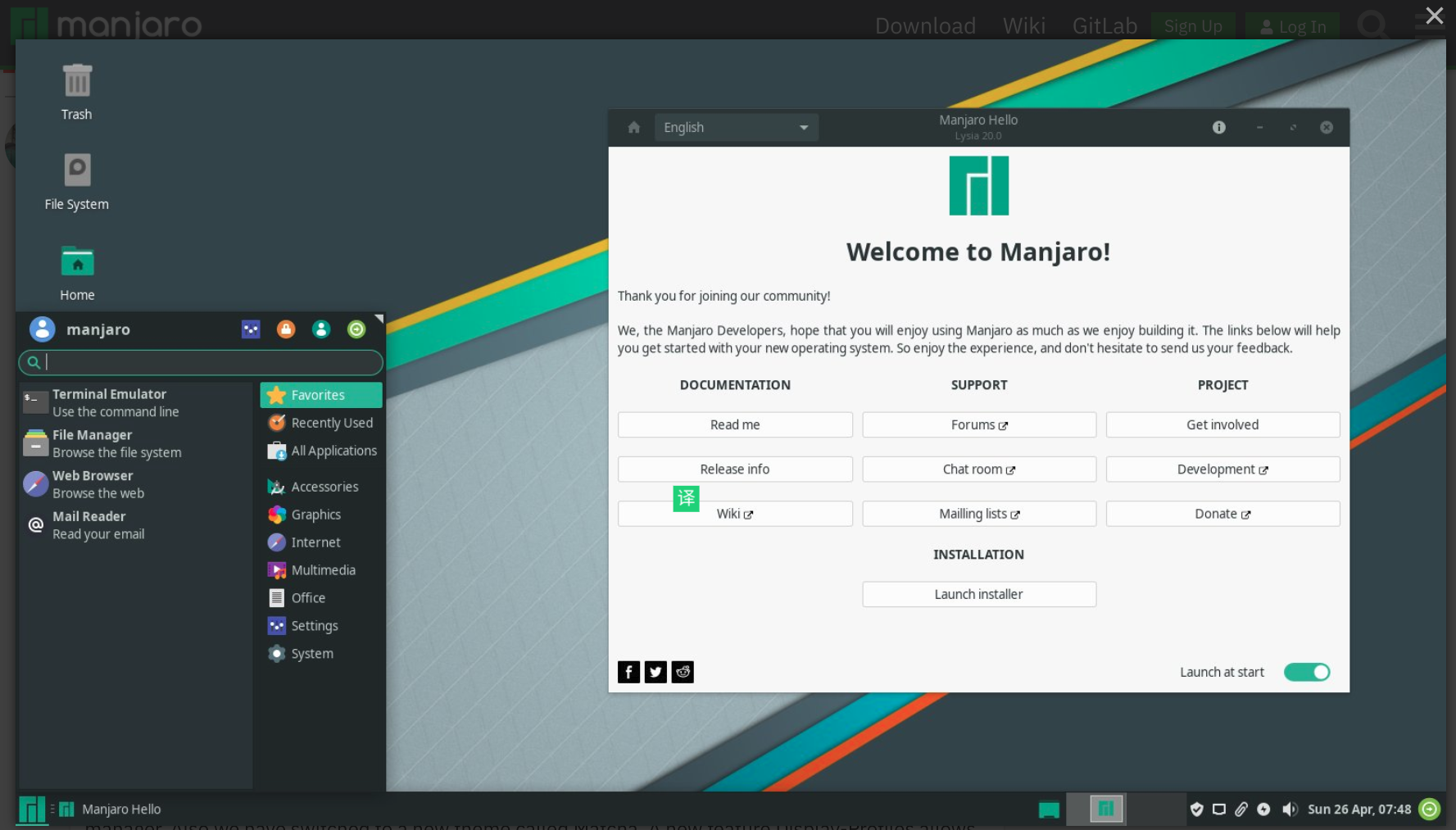Open the English language dropdown

point(736,128)
